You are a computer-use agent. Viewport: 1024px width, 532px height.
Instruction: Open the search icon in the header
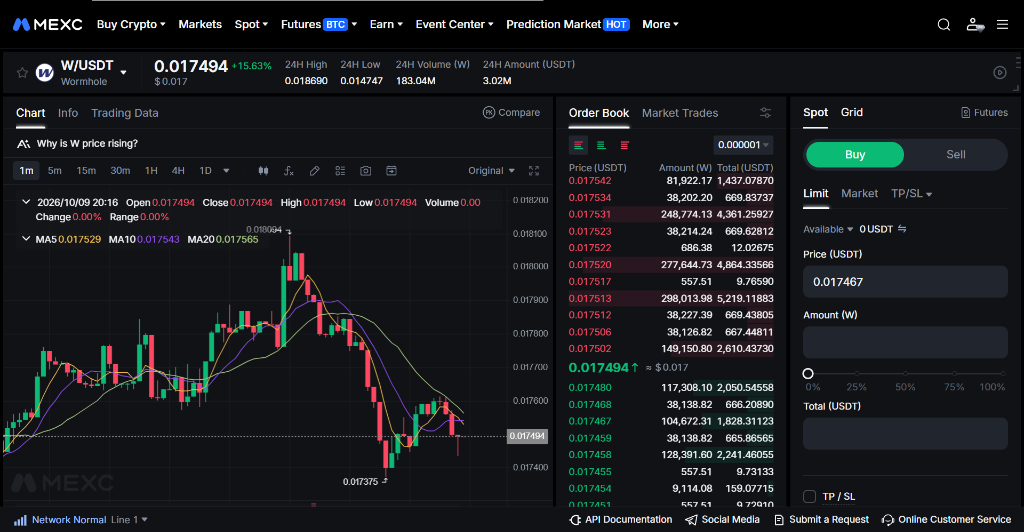944,24
